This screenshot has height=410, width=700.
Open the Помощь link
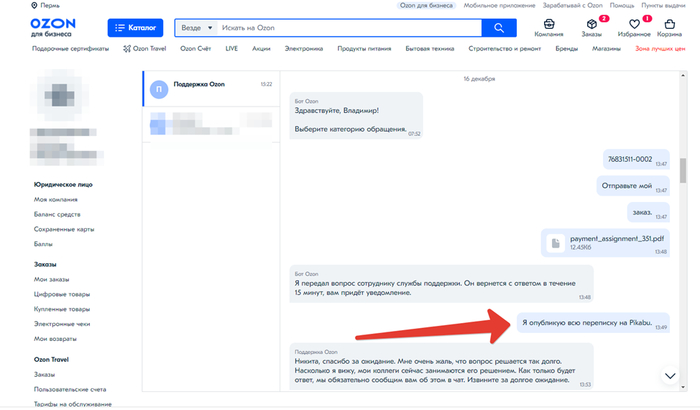(622, 5)
